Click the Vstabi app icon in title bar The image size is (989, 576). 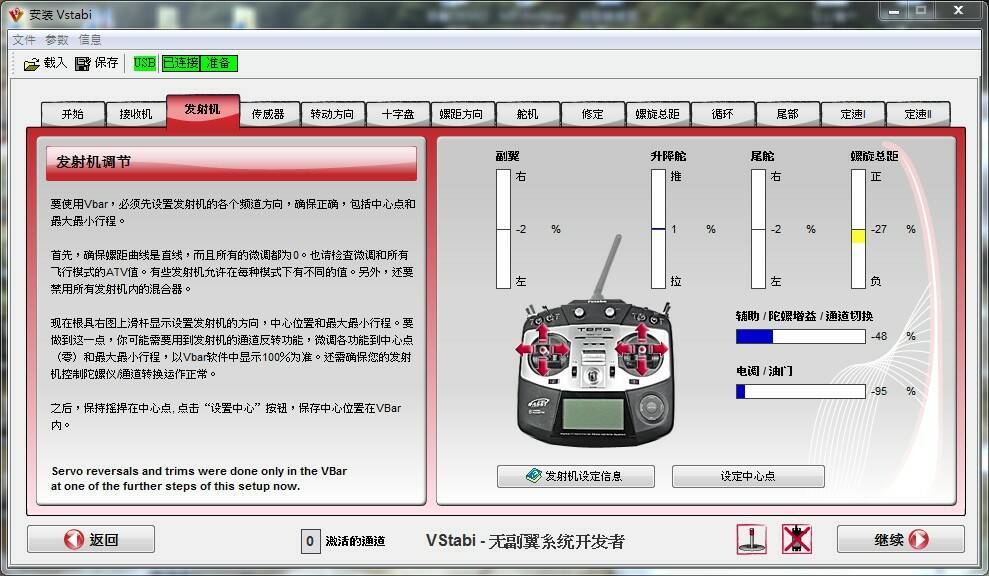[x=16, y=13]
